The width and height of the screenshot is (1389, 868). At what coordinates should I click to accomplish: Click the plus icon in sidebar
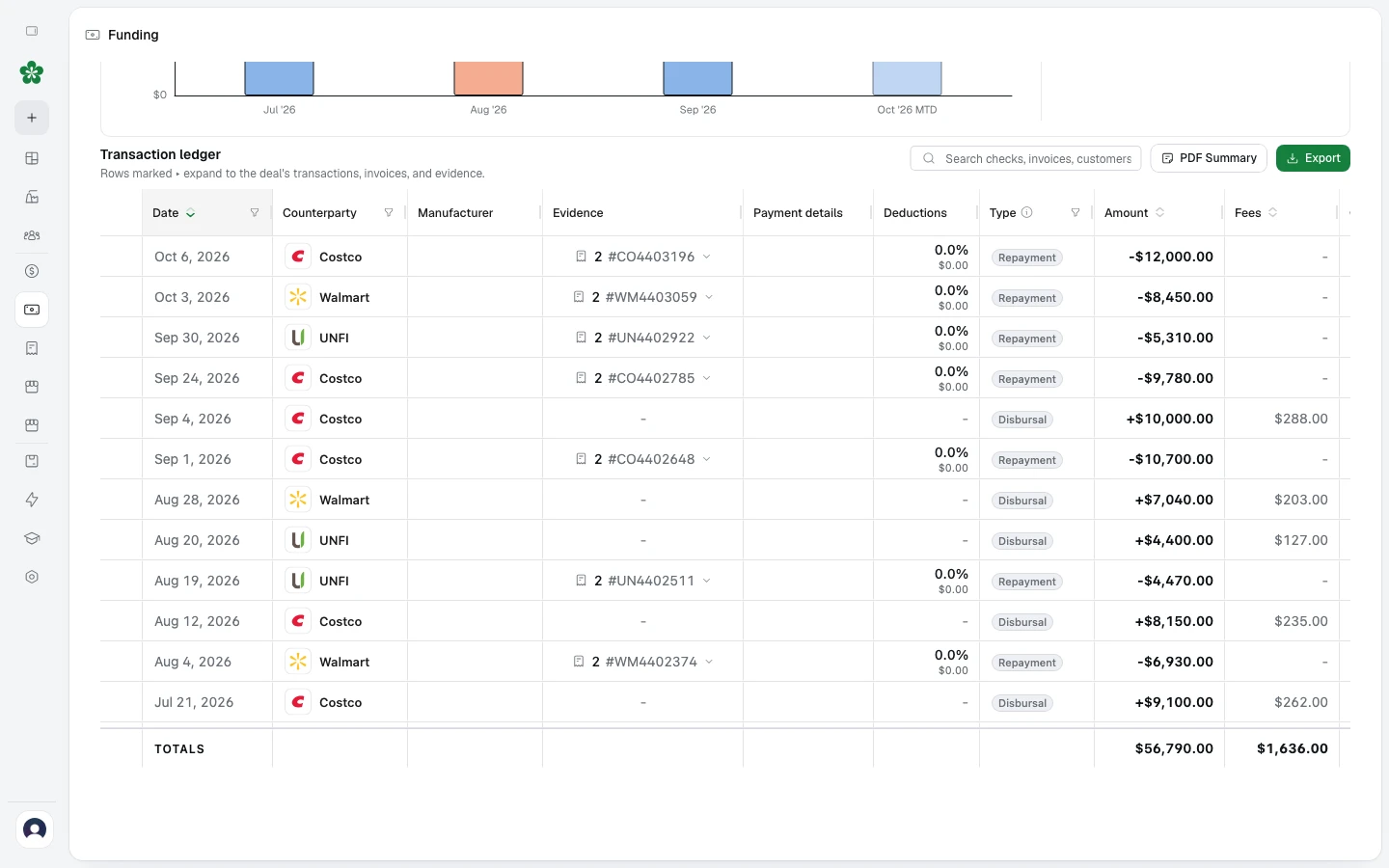pos(32,118)
